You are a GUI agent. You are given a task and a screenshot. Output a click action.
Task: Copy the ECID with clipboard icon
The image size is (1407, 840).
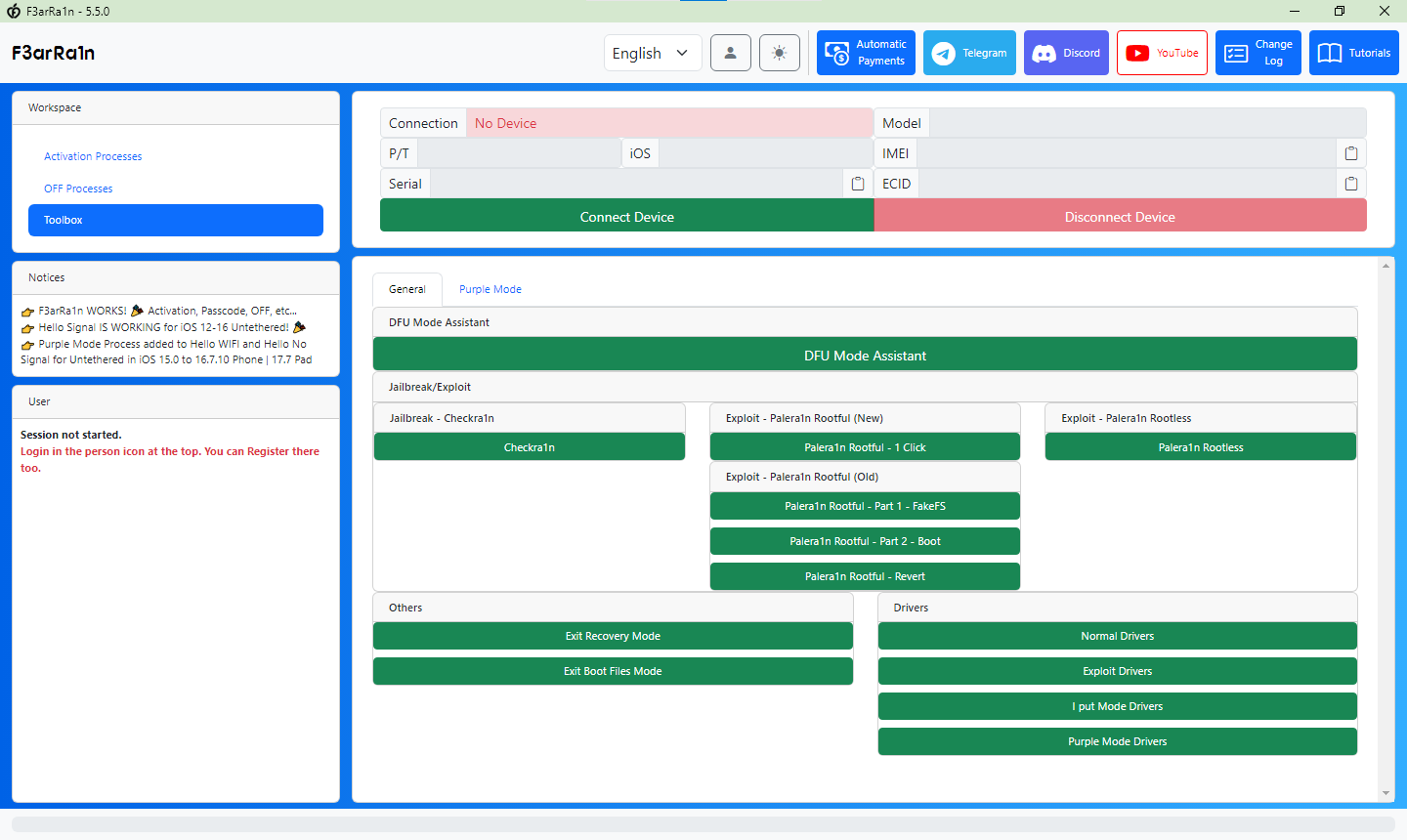coord(1351,184)
